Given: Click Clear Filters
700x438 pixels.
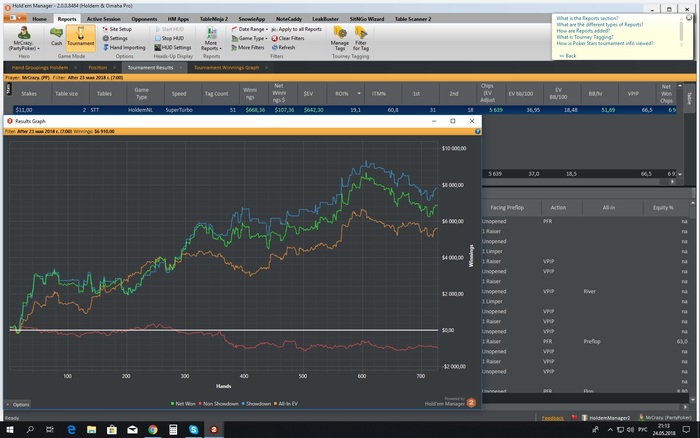Looking at the screenshot, I should [288, 38].
